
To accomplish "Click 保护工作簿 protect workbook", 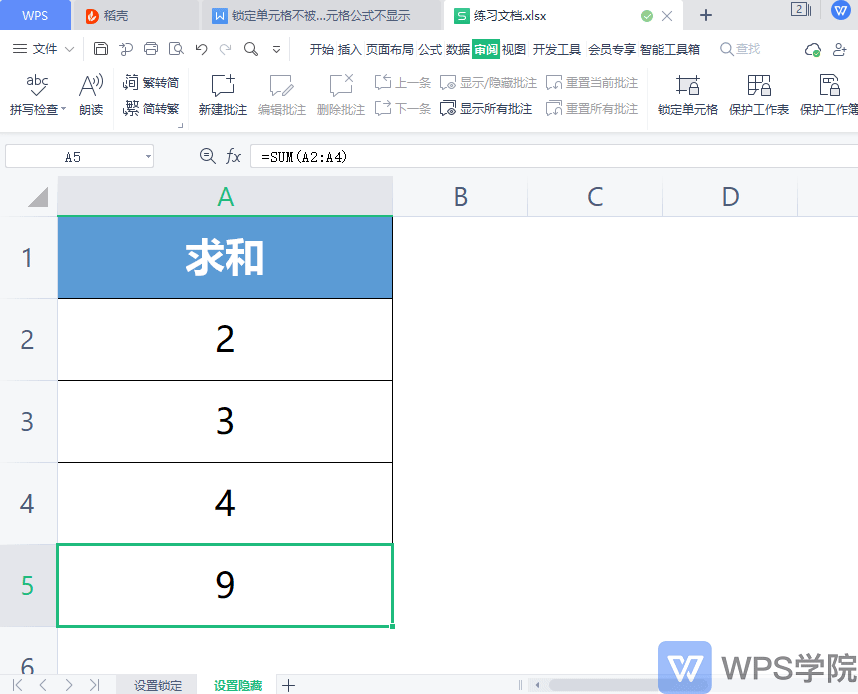I will [829, 95].
